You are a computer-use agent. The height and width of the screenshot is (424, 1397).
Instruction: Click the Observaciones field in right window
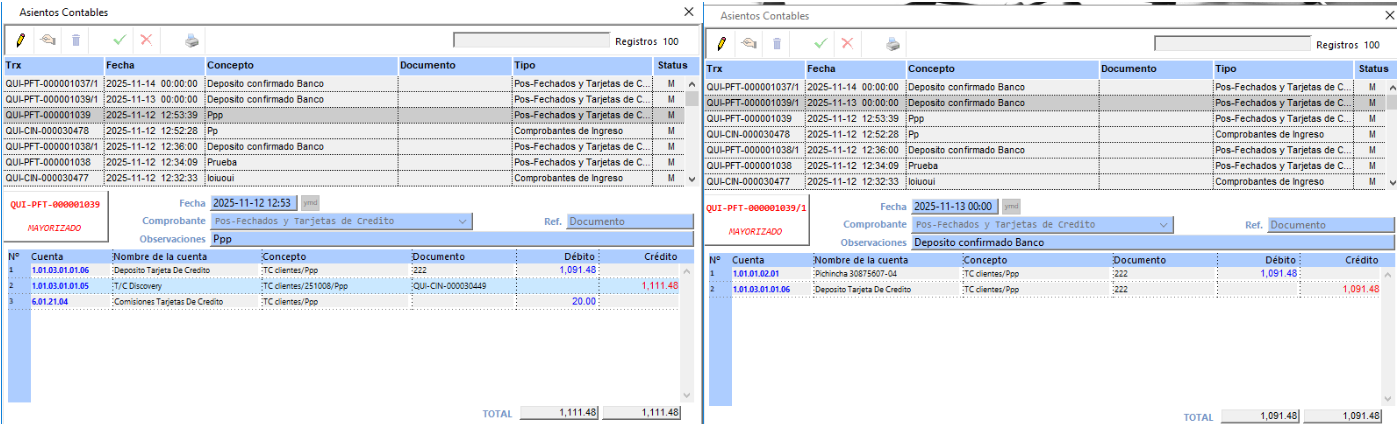pos(1151,242)
